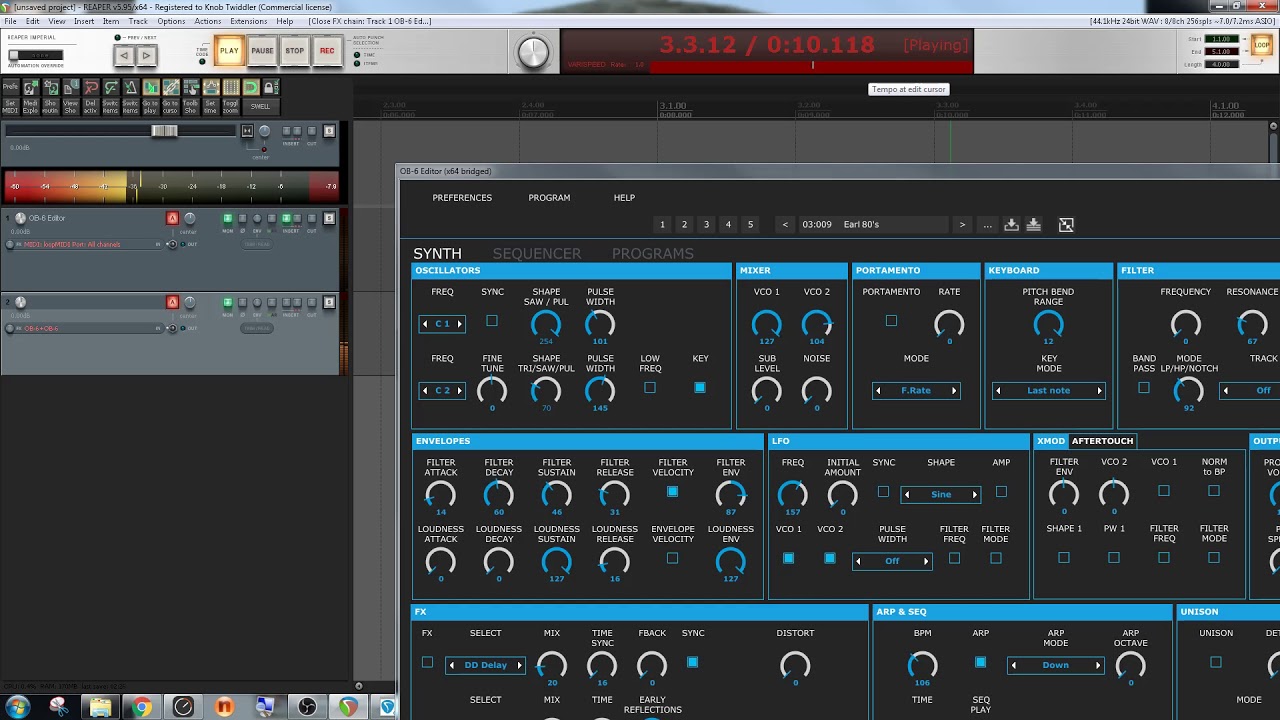
Task: Click the STOP transport button
Action: point(294,51)
